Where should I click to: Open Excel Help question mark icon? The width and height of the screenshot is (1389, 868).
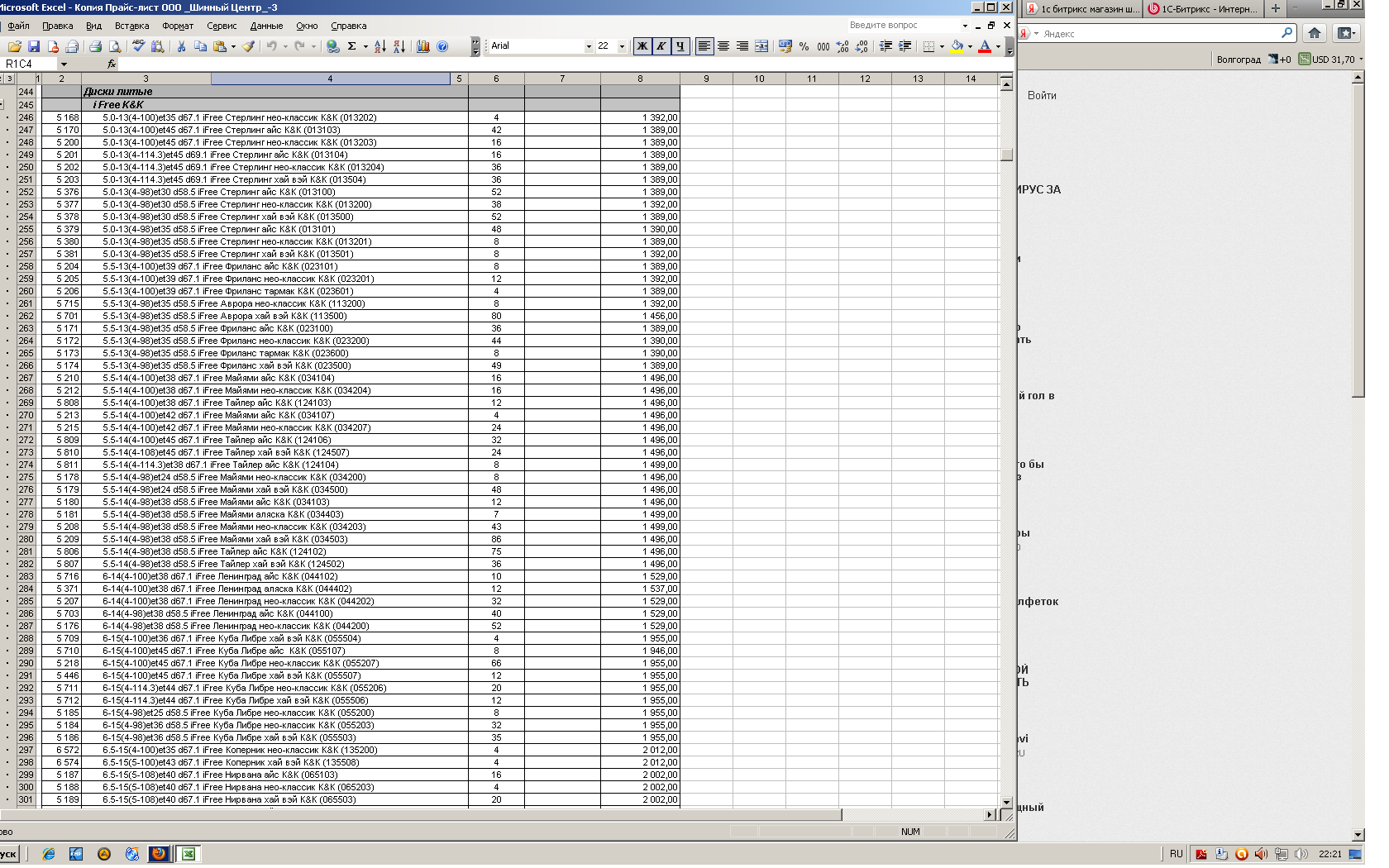click(x=442, y=46)
